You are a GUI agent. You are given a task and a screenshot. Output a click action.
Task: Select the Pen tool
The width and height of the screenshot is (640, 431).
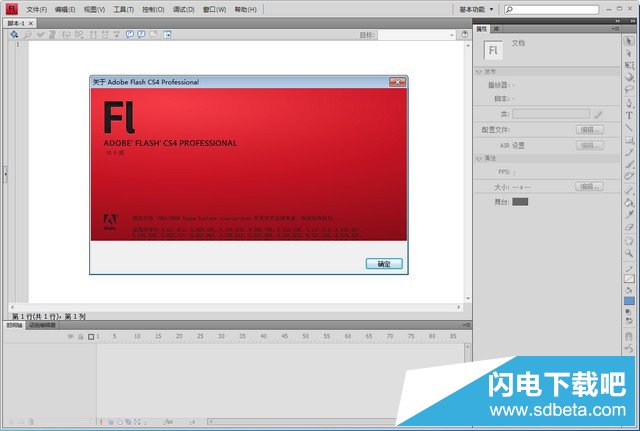pyautogui.click(x=629, y=103)
